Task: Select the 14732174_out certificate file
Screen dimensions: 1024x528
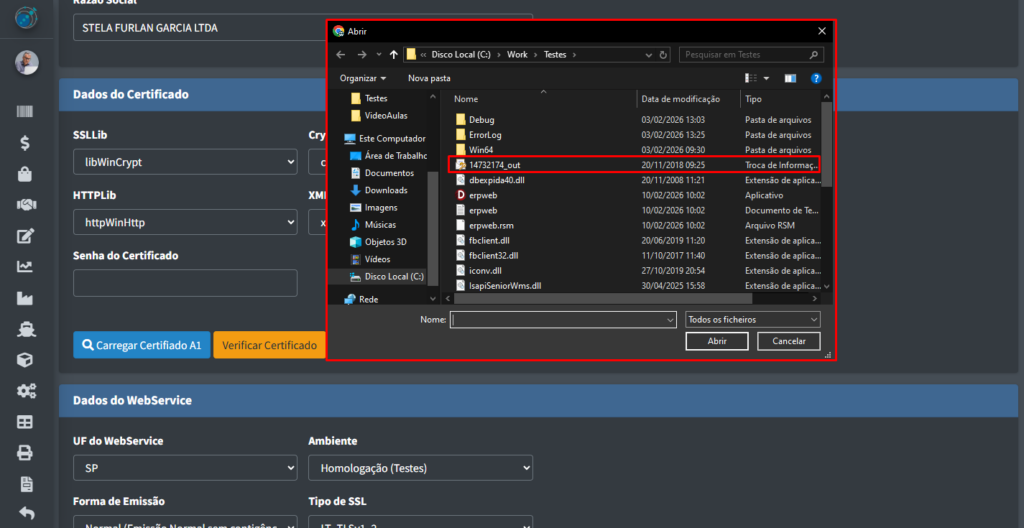Action: coord(495,164)
